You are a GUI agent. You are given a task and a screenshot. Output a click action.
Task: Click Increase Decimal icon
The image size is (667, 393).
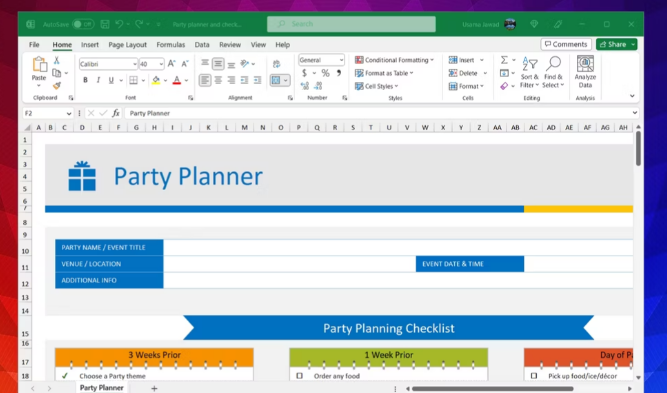tap(305, 86)
